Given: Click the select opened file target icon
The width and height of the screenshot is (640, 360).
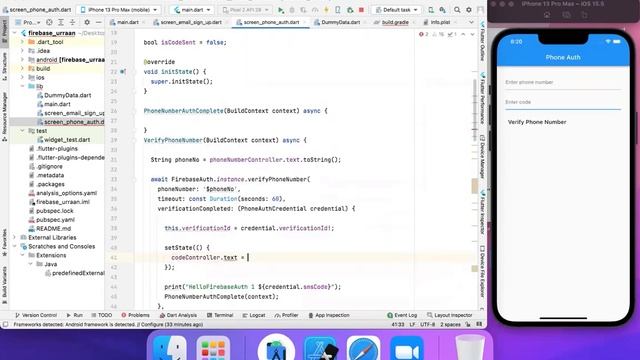Looking at the screenshot, I should pos(49,22).
